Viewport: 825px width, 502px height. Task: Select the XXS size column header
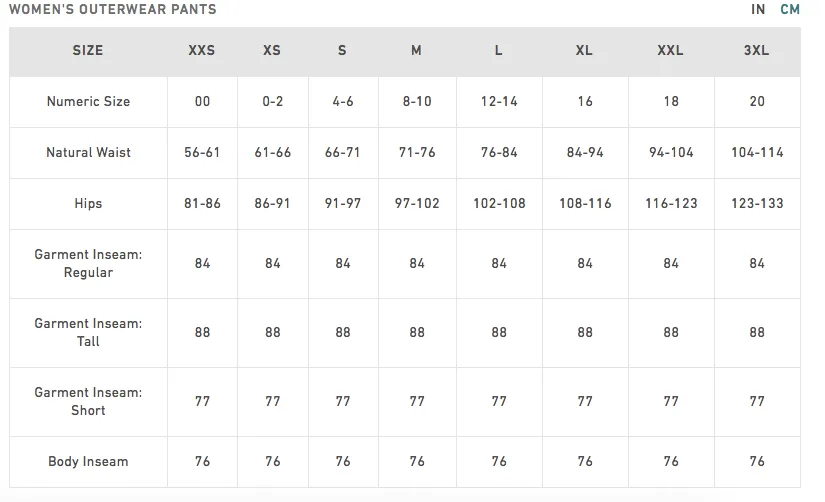[x=202, y=51]
